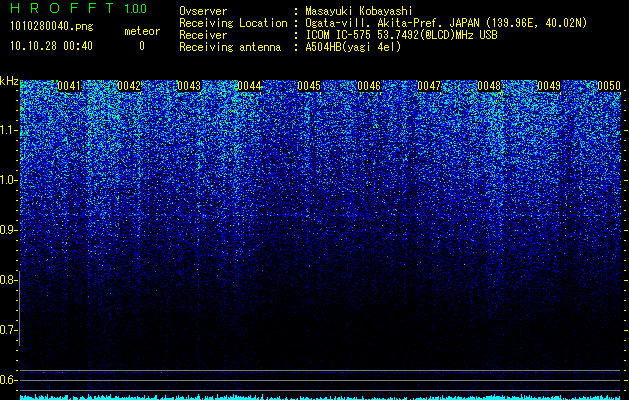
Task: Click the Ogata-vill. Akita-Pref. JAPAN location text
Action: coord(446,23)
